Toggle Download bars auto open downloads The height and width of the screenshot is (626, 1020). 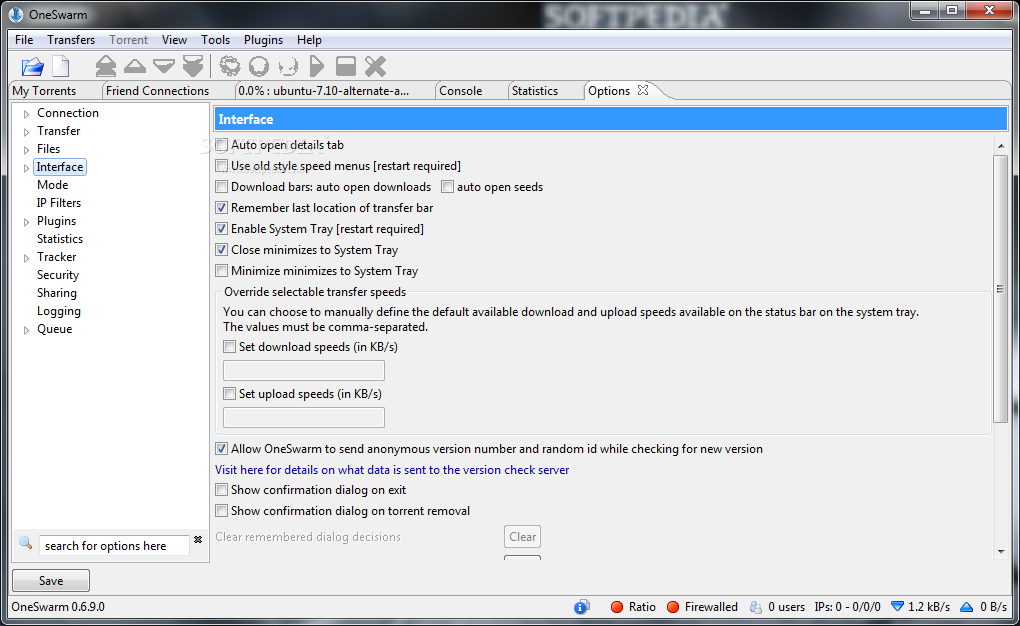coord(222,187)
